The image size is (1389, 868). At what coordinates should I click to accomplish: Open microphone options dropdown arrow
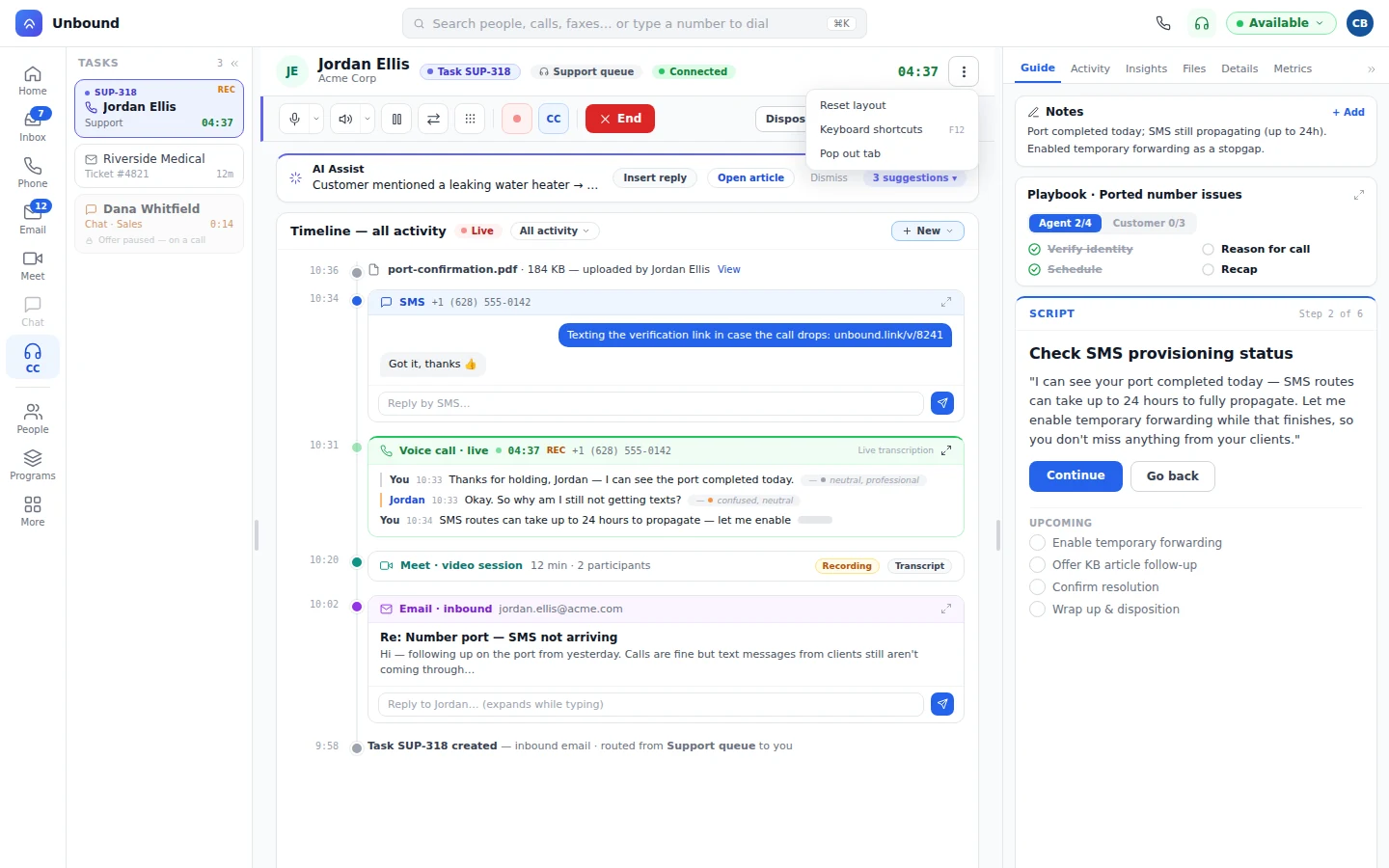pos(316,119)
